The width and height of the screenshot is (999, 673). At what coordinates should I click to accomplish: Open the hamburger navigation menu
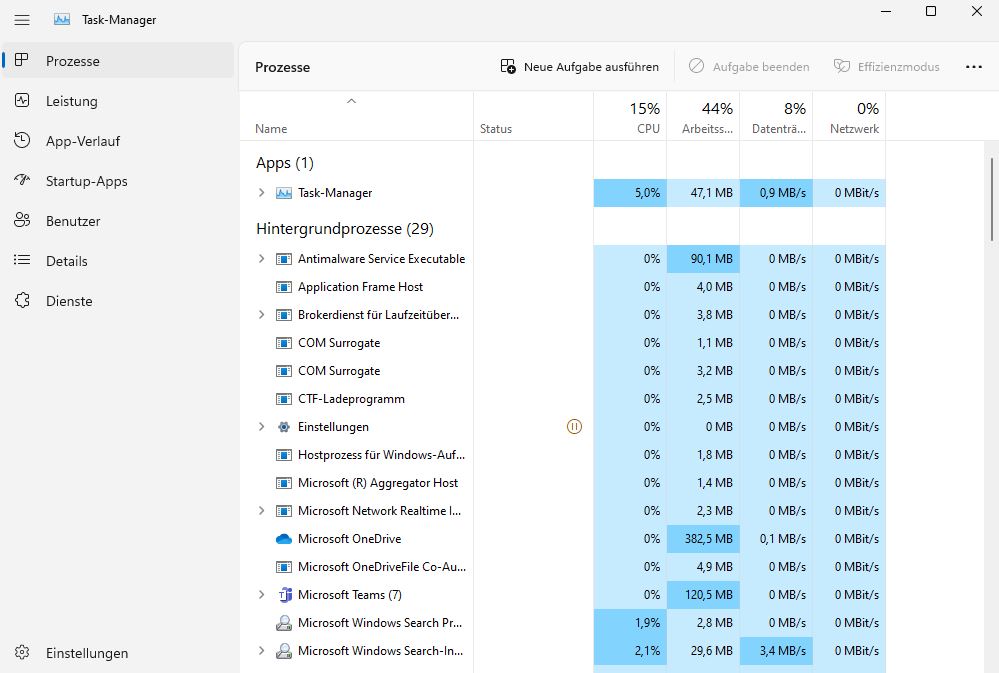22,19
